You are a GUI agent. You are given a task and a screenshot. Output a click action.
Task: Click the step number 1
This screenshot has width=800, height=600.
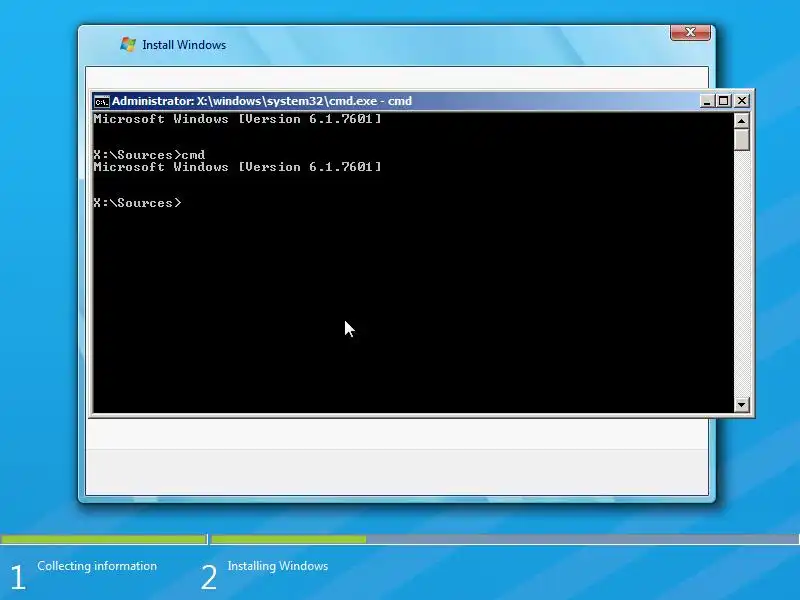pyautogui.click(x=18, y=578)
